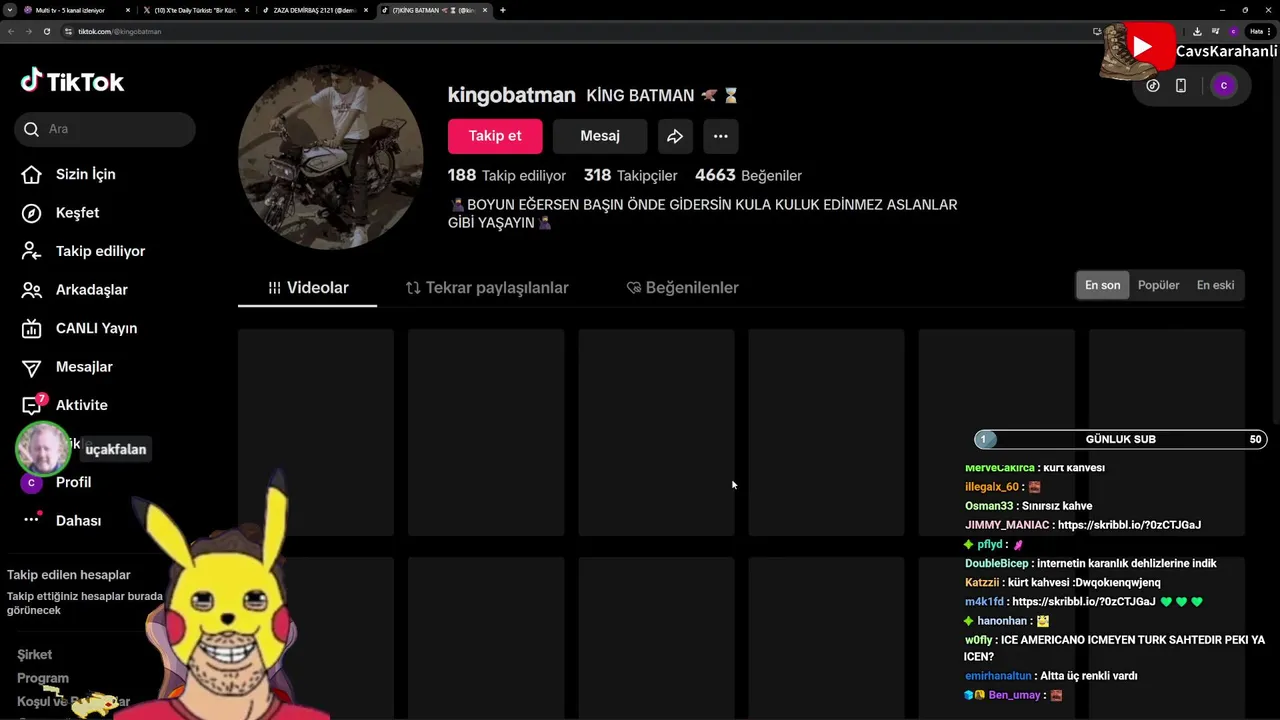Click address bar tiktok.com URL
Viewport: 1280px width, 720px height.
click(119, 31)
